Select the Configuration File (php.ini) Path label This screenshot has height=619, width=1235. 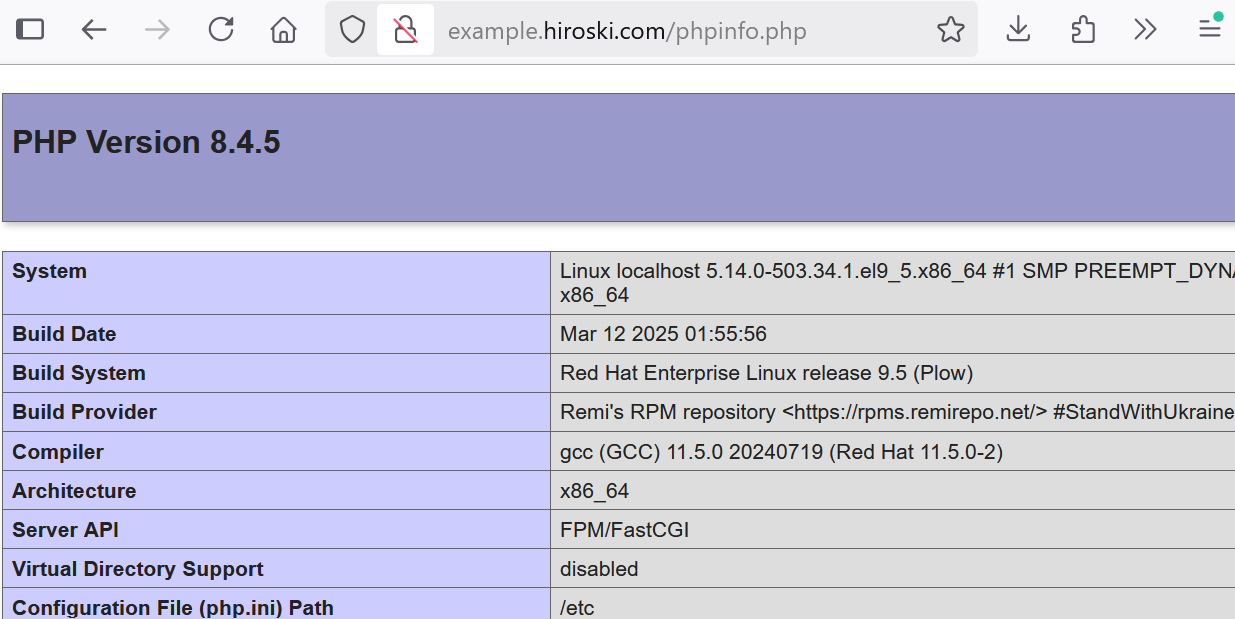[173, 608]
